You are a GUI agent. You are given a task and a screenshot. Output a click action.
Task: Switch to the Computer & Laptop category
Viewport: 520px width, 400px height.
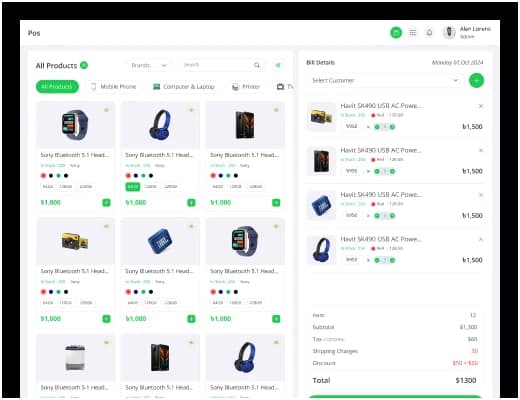(x=183, y=87)
